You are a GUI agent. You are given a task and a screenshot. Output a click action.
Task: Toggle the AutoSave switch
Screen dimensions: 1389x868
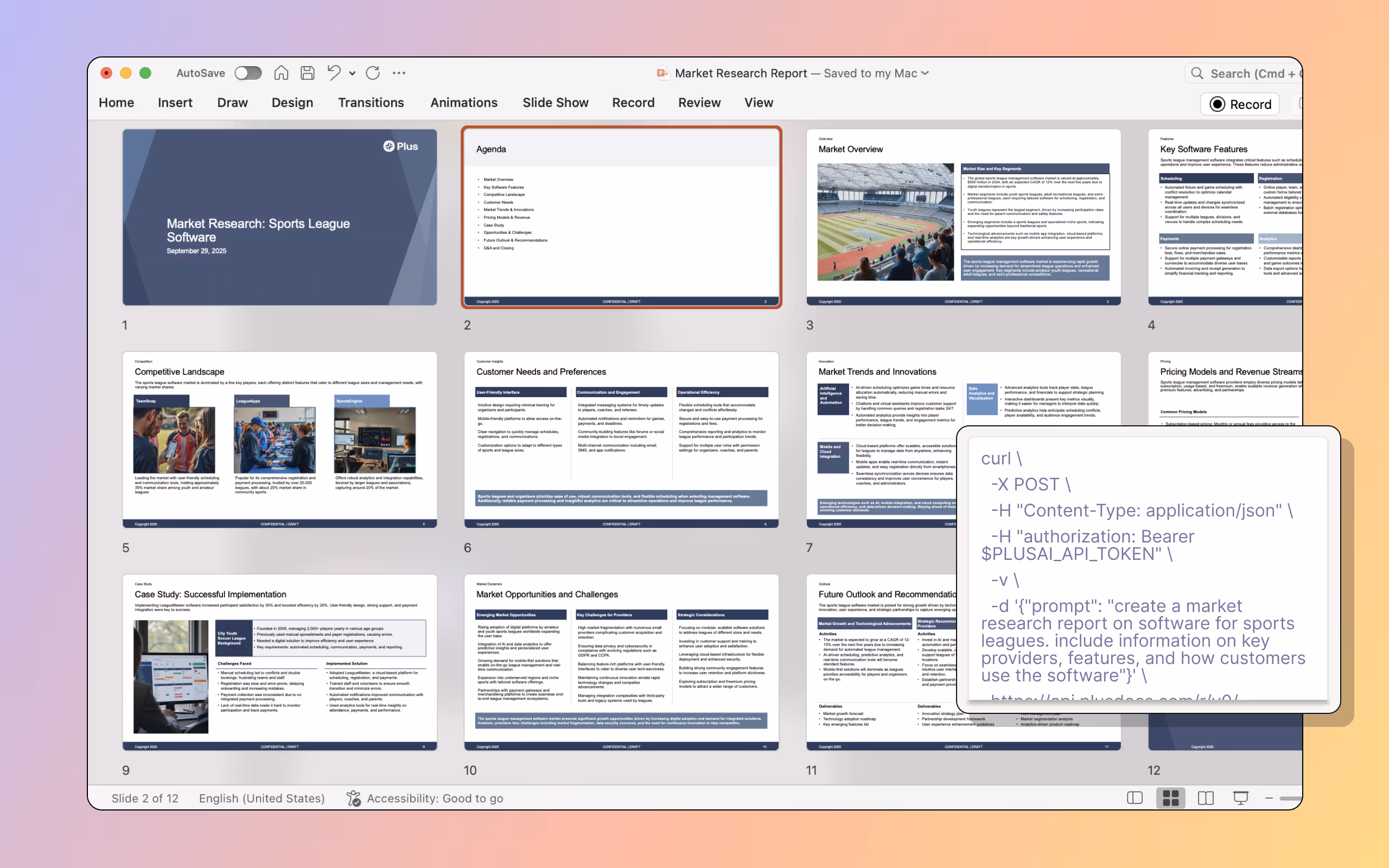248,73
